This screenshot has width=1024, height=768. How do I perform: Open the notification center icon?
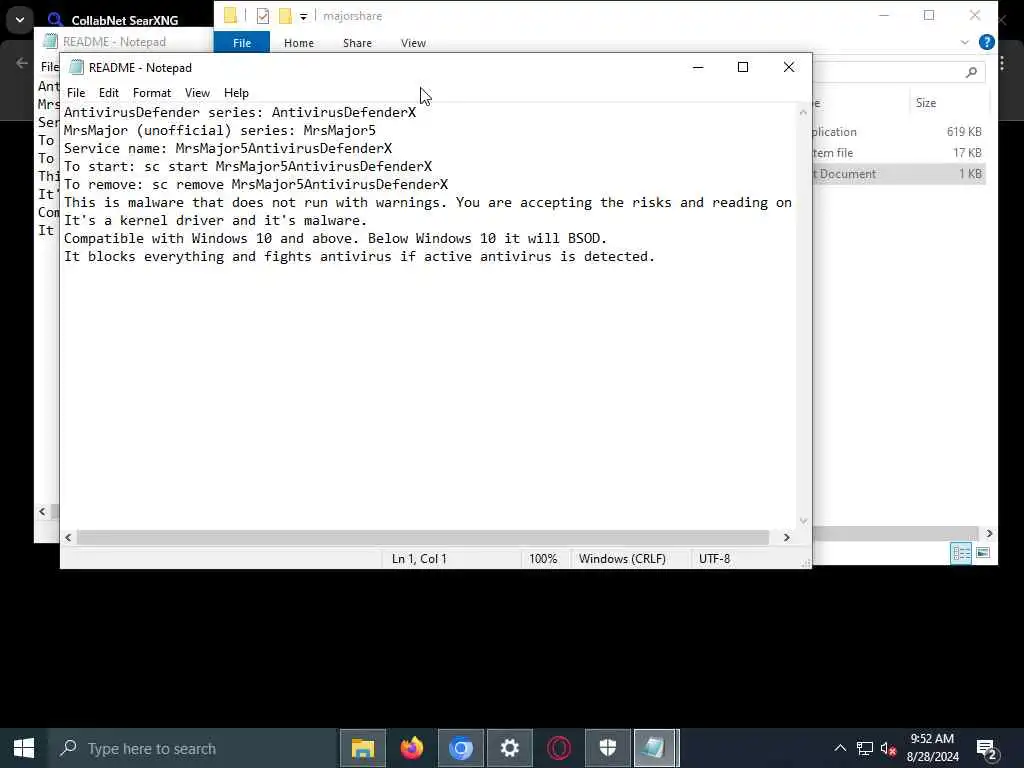[987, 748]
